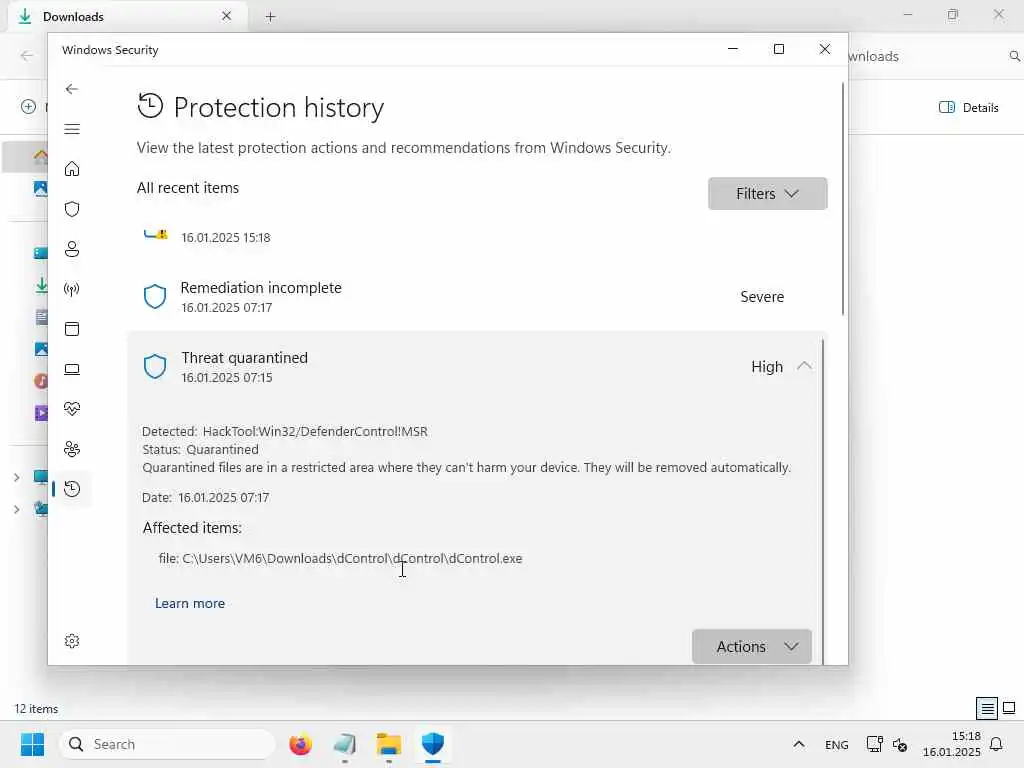
Task: Open App & browser control icon
Action: click(72, 329)
